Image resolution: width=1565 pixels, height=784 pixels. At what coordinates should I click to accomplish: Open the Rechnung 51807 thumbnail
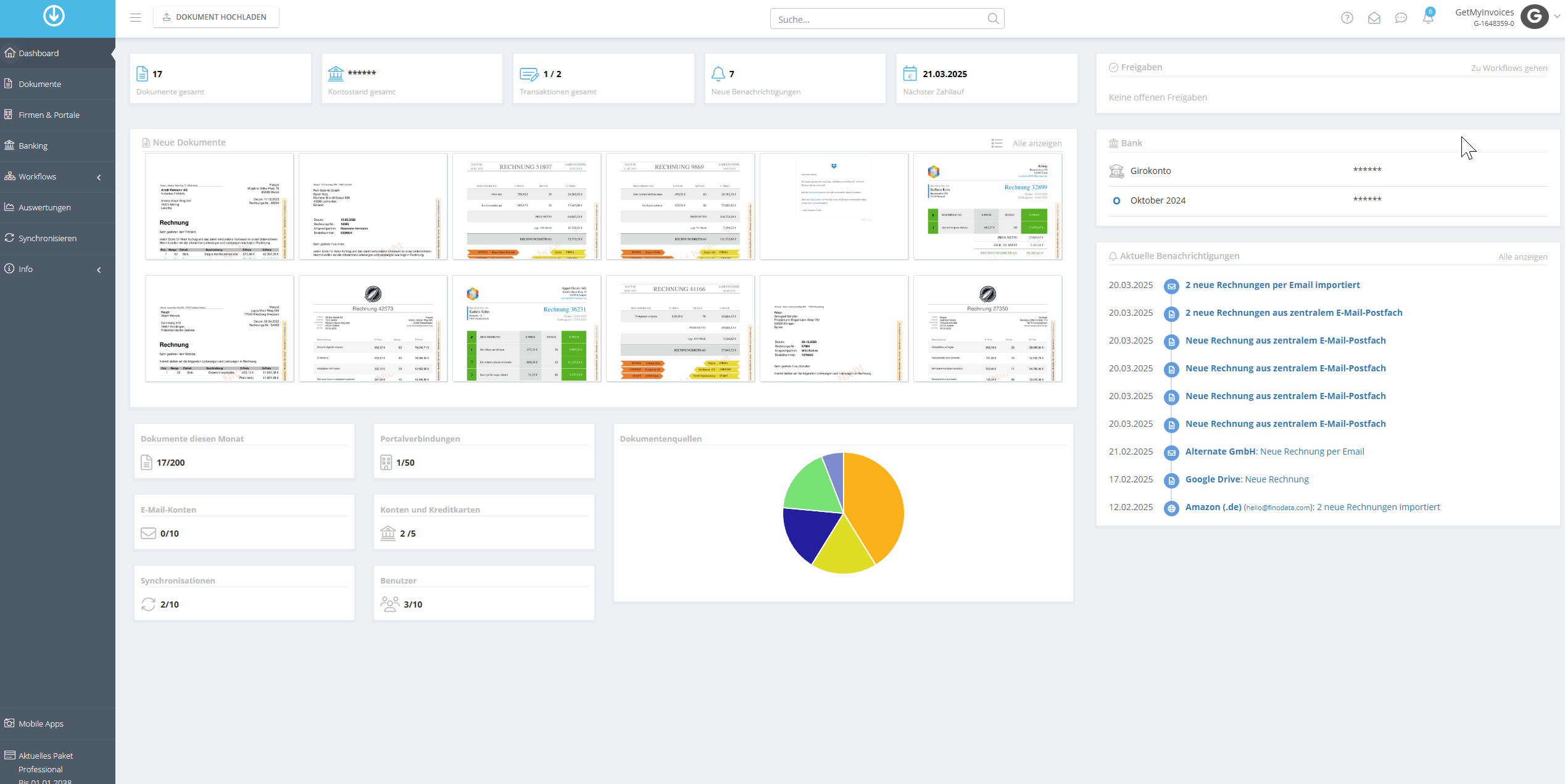526,206
